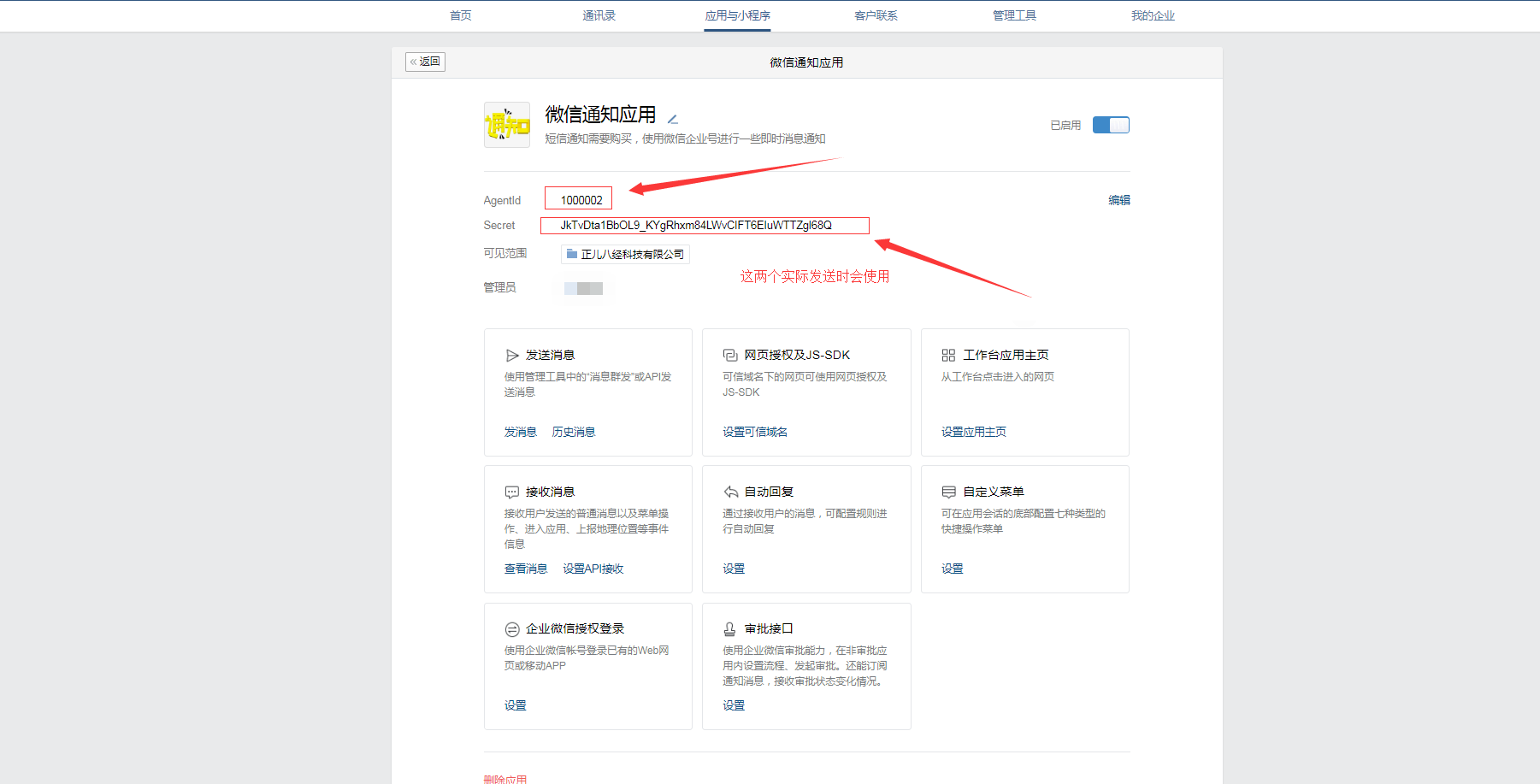Image resolution: width=1540 pixels, height=784 pixels.
Task: Click the 自定义菜单 icon
Action: (948, 491)
